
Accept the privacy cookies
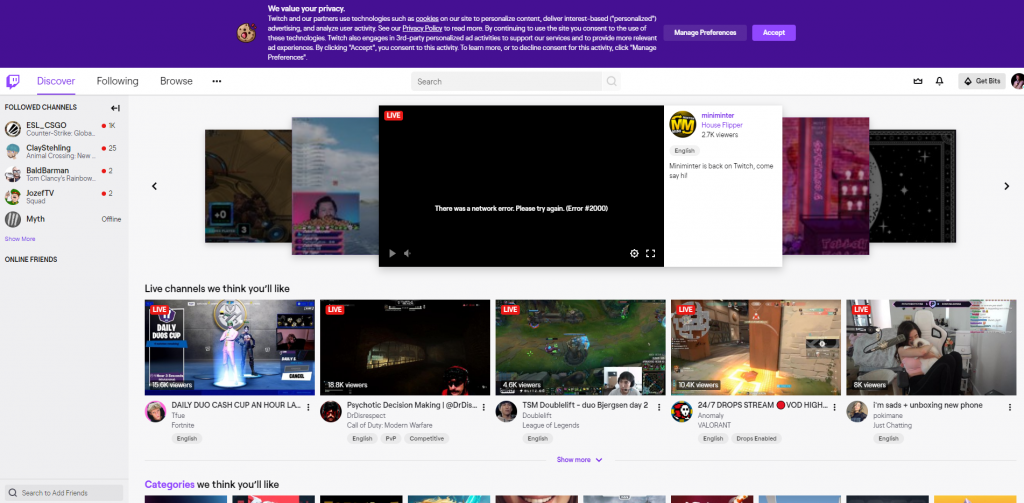point(774,33)
